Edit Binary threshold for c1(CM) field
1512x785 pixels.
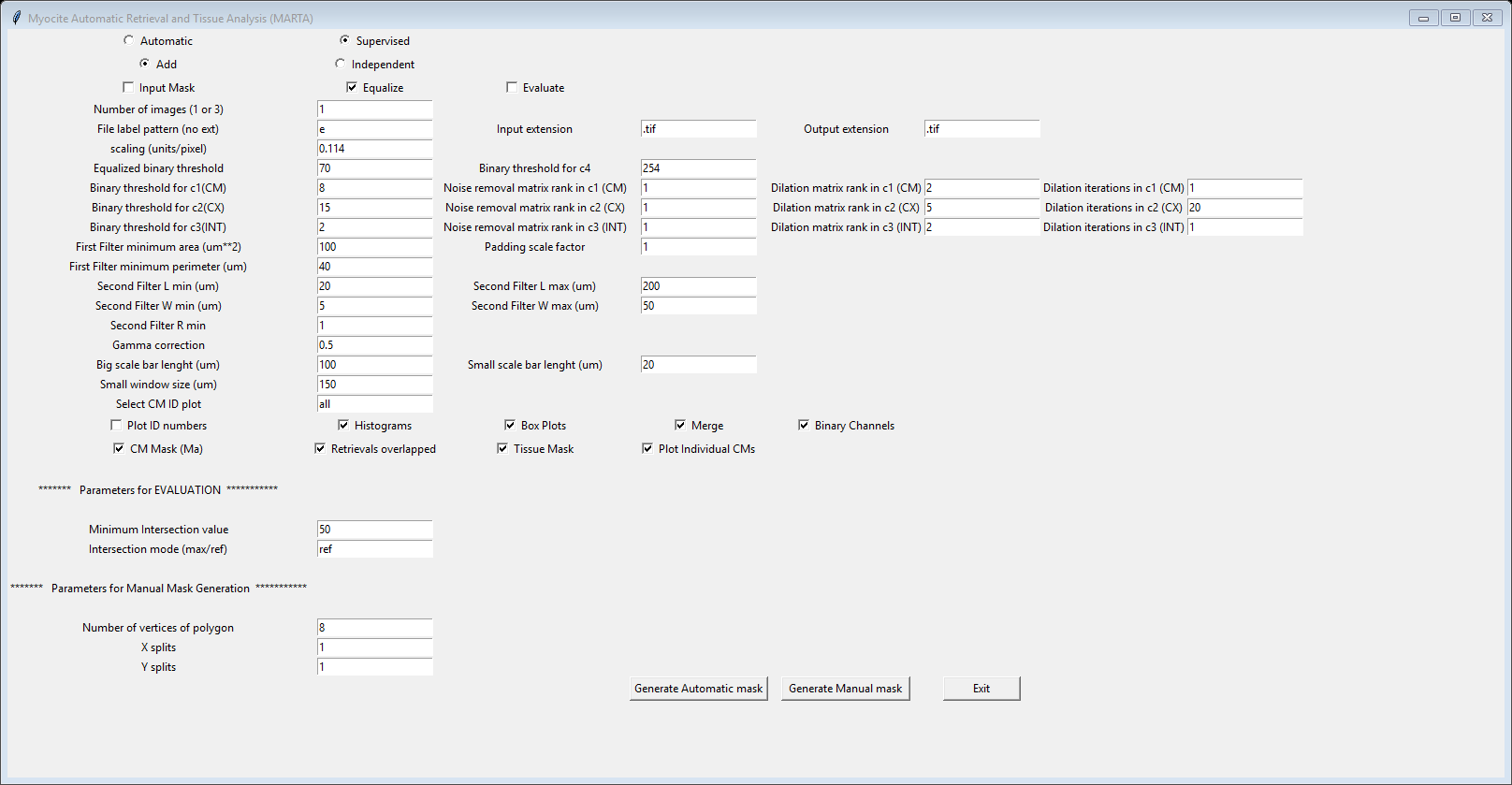[374, 188]
